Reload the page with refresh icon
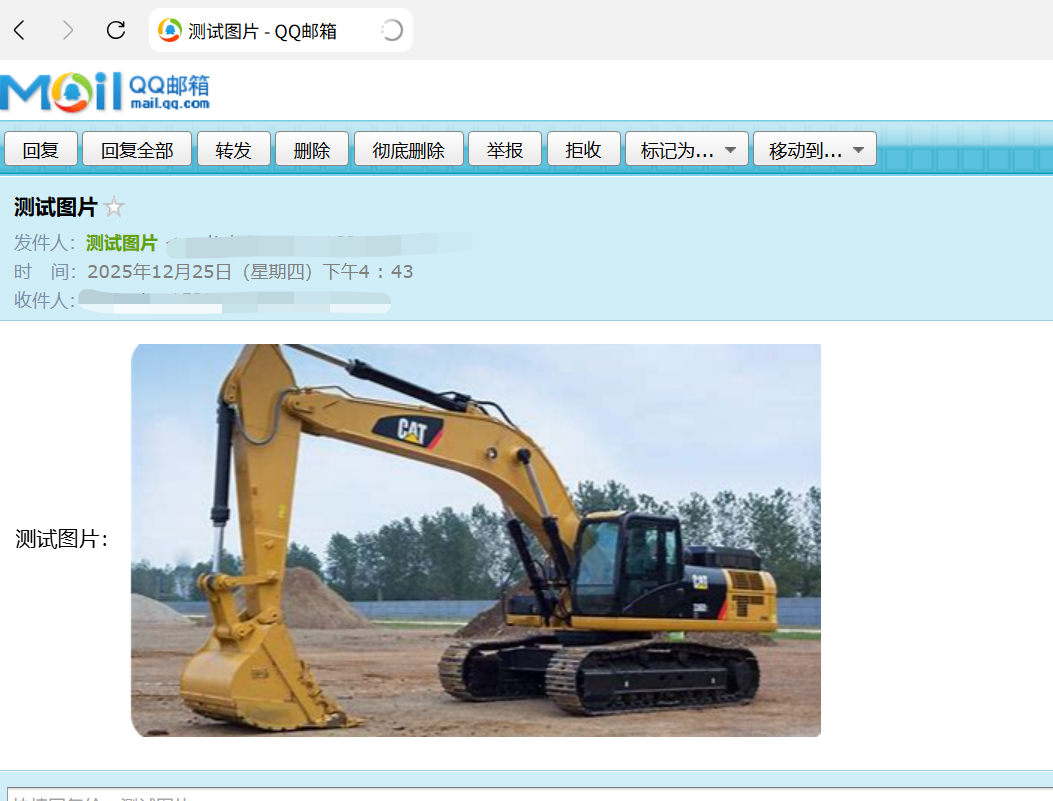 coord(116,30)
